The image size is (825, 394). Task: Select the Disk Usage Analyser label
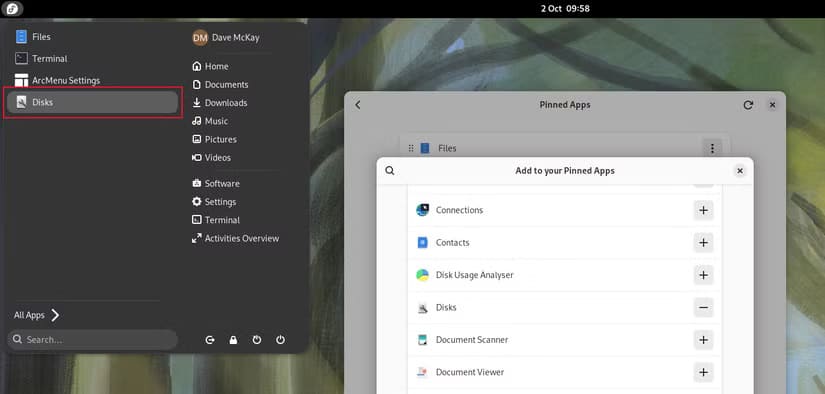(x=475, y=275)
